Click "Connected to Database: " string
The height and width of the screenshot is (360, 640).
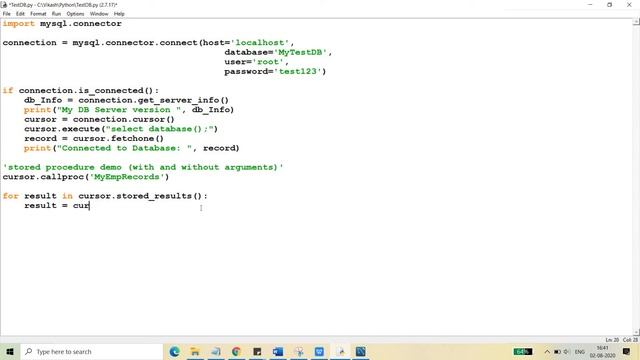coord(124,148)
